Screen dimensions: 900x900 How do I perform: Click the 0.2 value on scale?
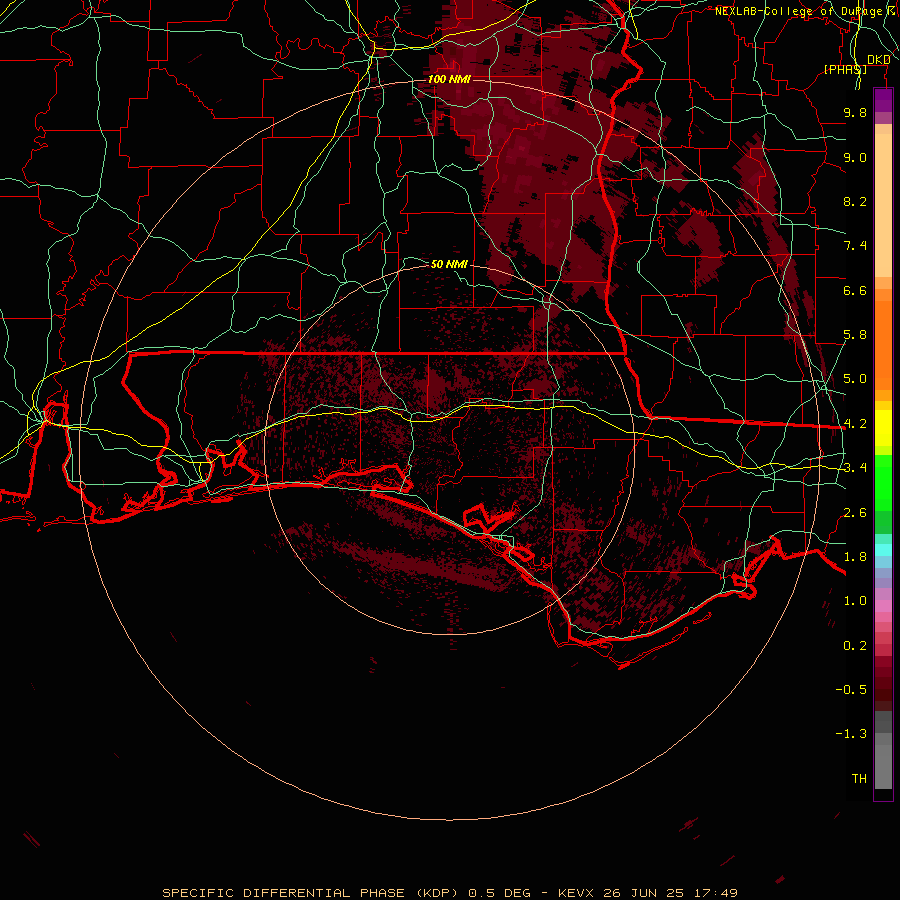click(x=855, y=646)
